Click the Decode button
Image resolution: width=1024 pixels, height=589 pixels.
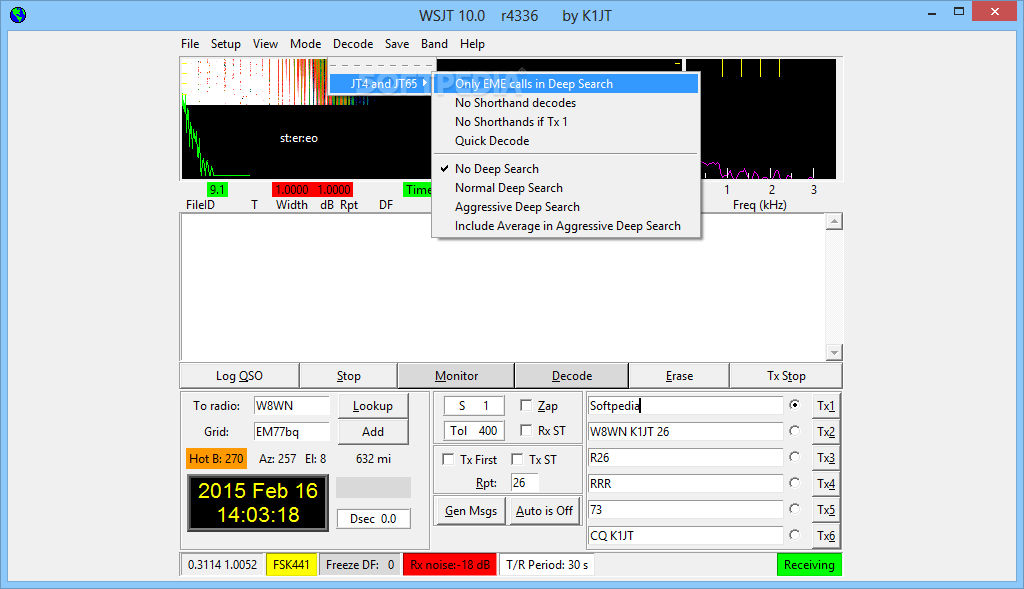tap(572, 375)
